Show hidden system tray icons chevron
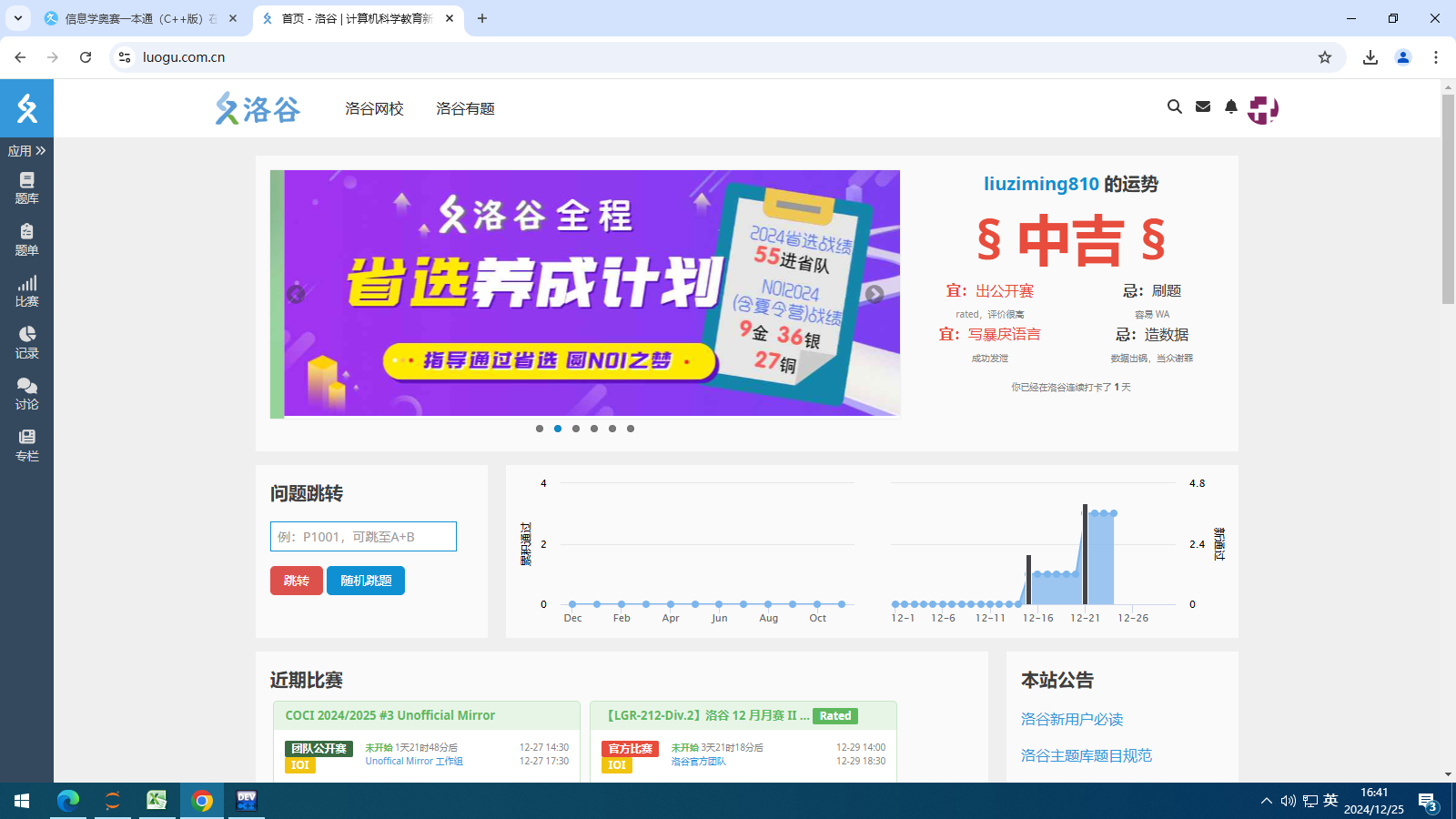The image size is (1456, 819). click(1266, 801)
